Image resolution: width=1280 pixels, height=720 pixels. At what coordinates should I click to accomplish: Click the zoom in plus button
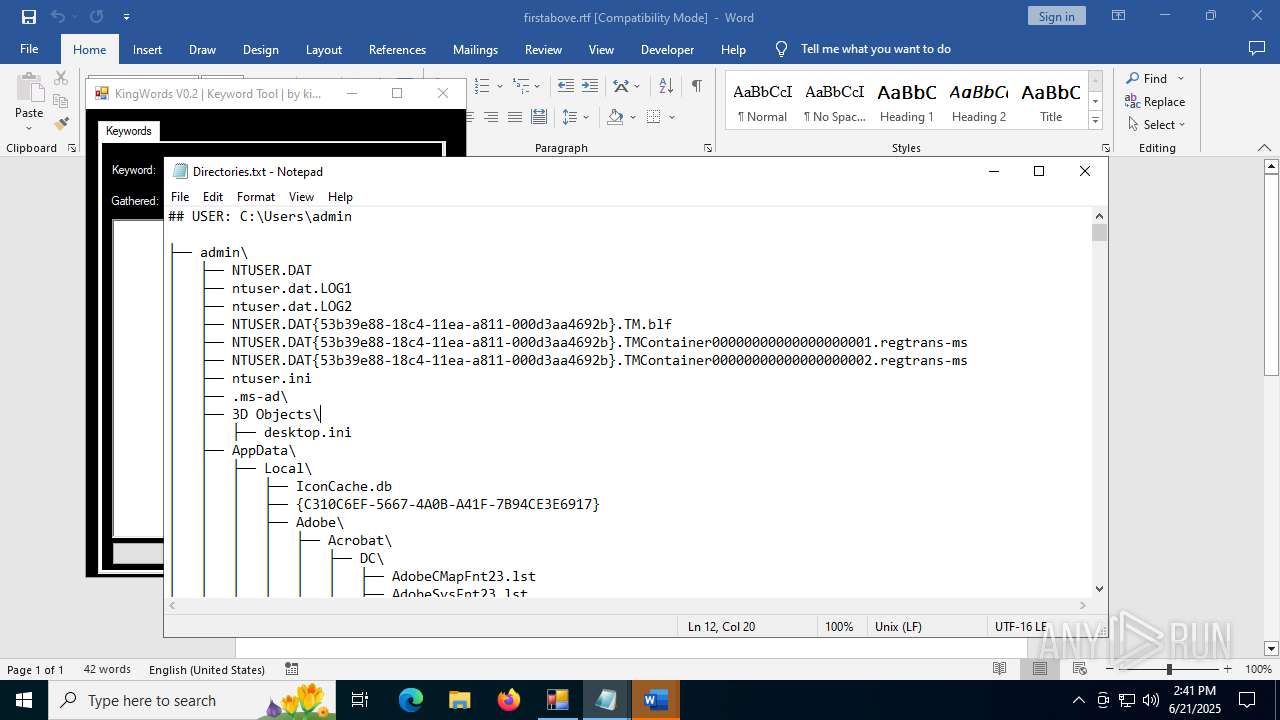tap(1228, 669)
